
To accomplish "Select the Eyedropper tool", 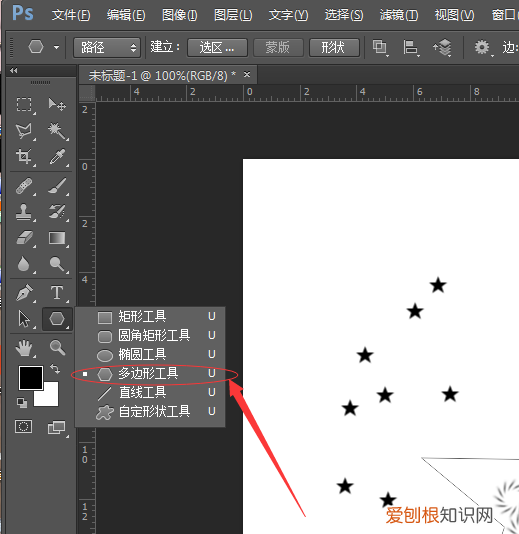I will 57,157.
